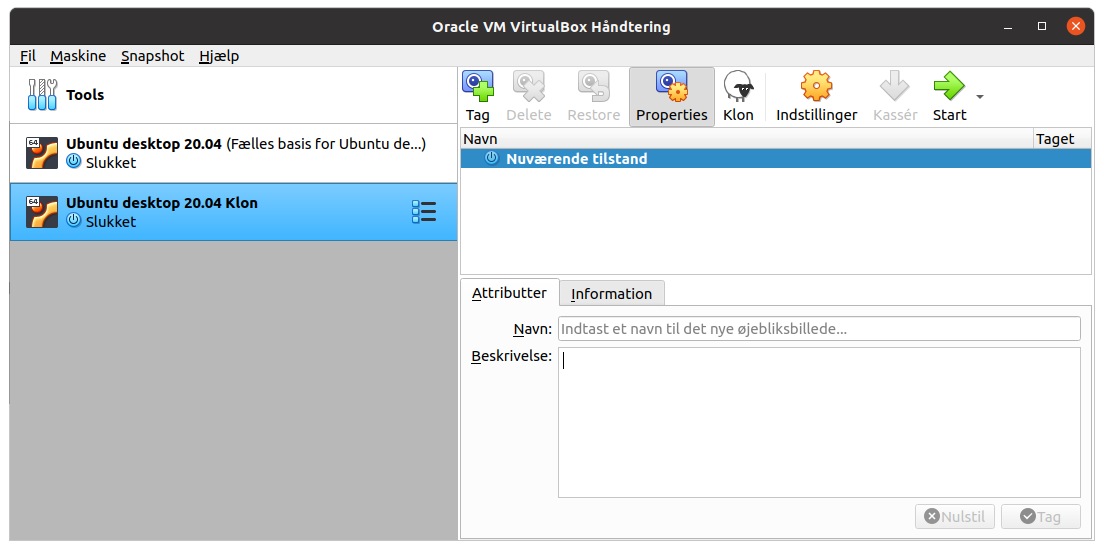Image resolution: width=1104 pixels, height=550 pixels.
Task: Focus the snapshot Navn input field
Action: click(x=819, y=329)
